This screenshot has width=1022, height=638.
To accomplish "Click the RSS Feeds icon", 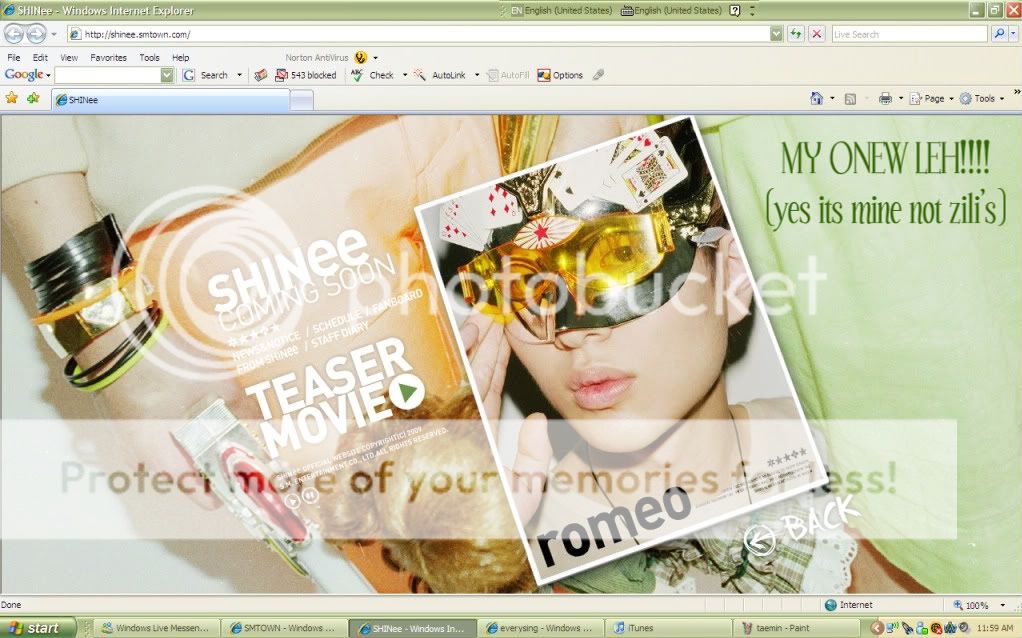I will click(850, 99).
